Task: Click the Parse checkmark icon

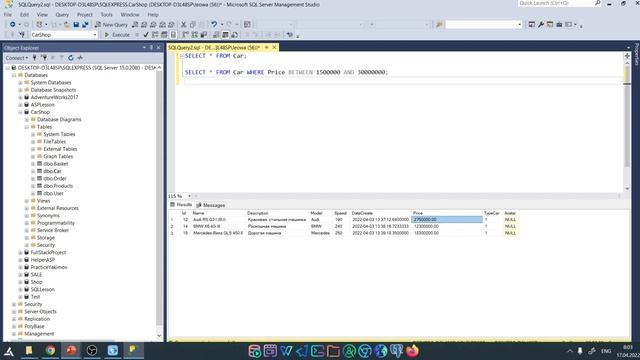Action: [146, 35]
